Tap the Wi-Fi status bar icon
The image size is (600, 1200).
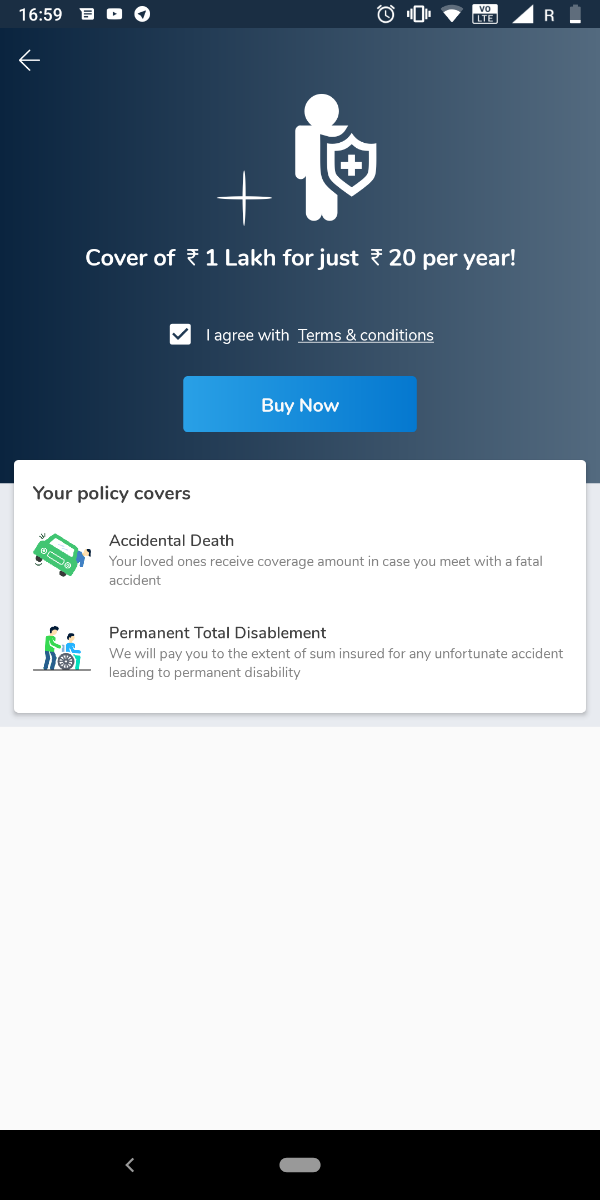point(452,14)
